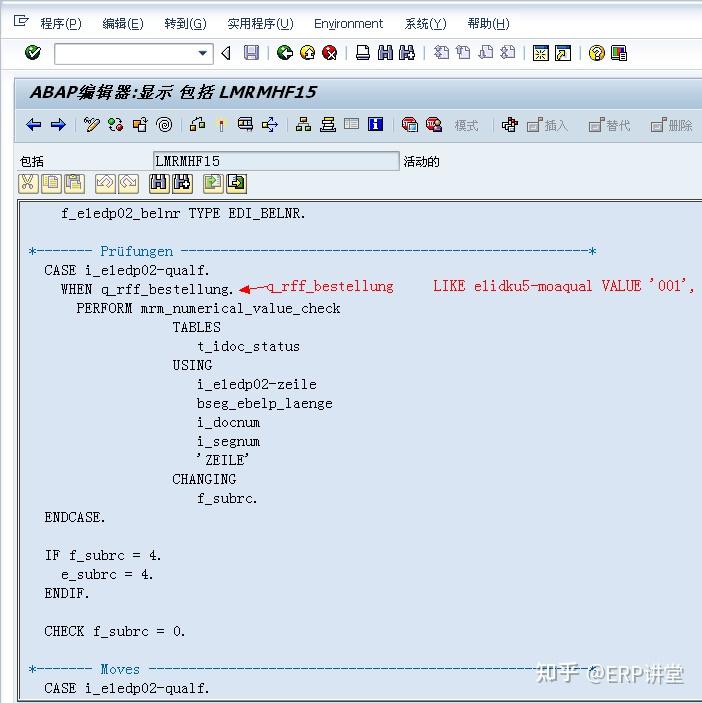Image resolution: width=702 pixels, height=703 pixels.
Task: Open the Customize Local Layout icon
Action: click(619, 53)
